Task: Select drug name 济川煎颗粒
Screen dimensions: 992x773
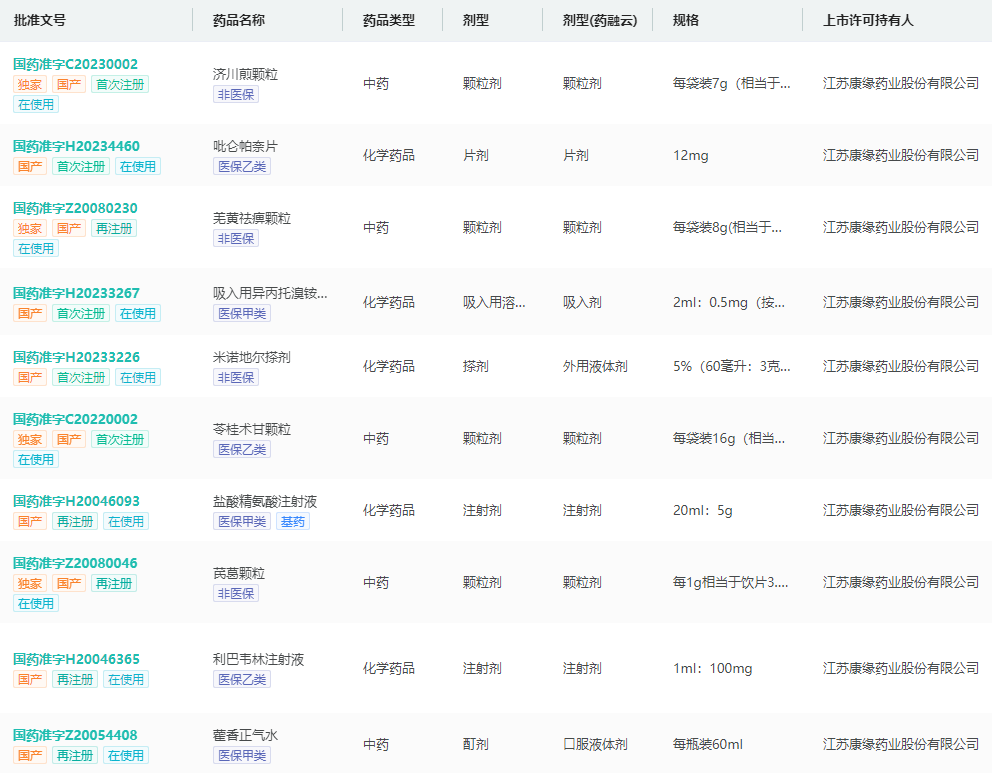Action: click(x=245, y=75)
